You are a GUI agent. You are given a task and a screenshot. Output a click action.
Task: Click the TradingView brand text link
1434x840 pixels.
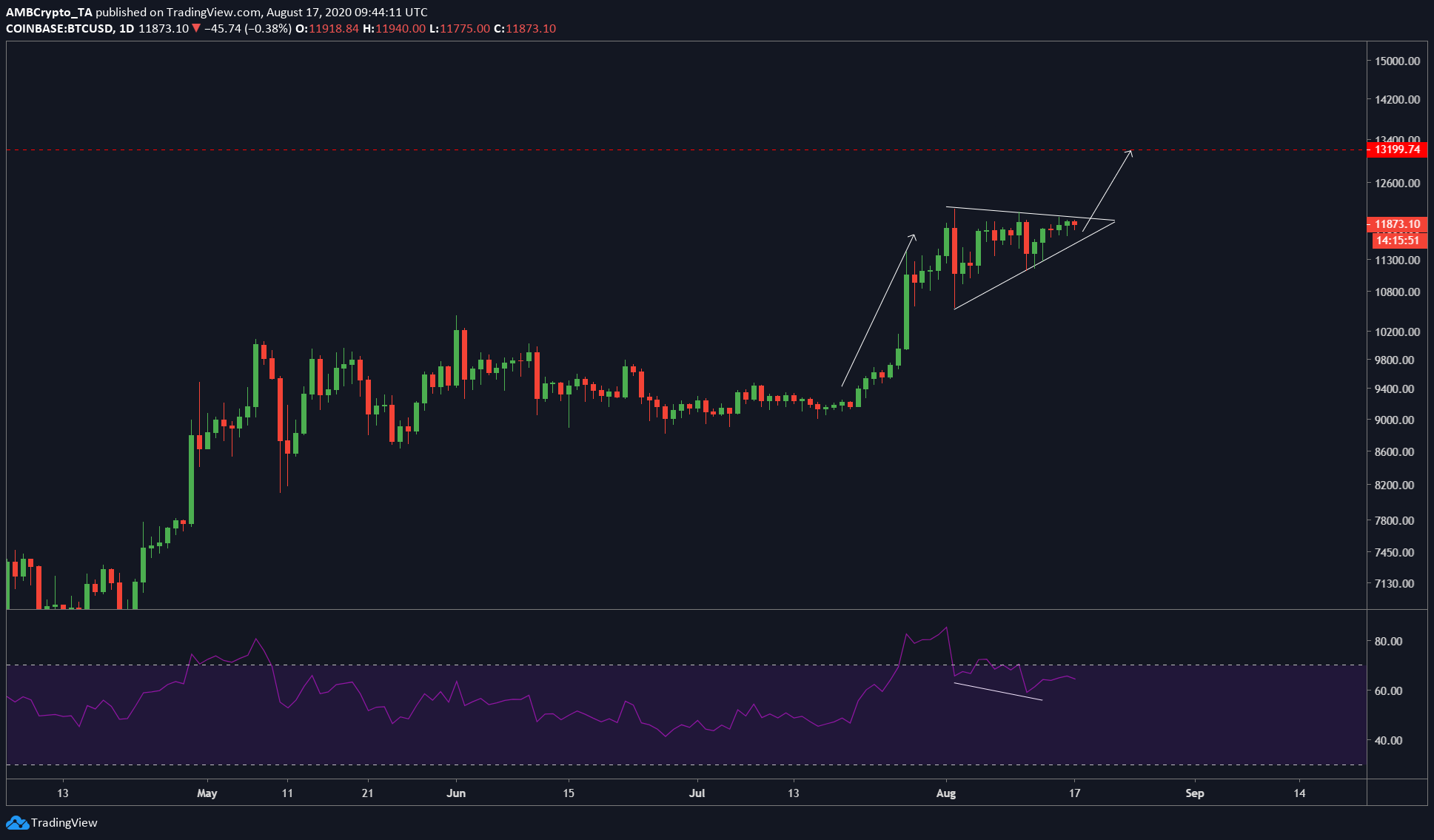[64, 823]
